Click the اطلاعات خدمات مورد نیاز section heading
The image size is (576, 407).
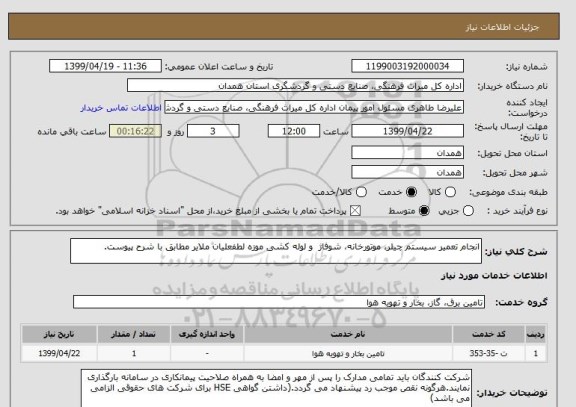pos(494,276)
